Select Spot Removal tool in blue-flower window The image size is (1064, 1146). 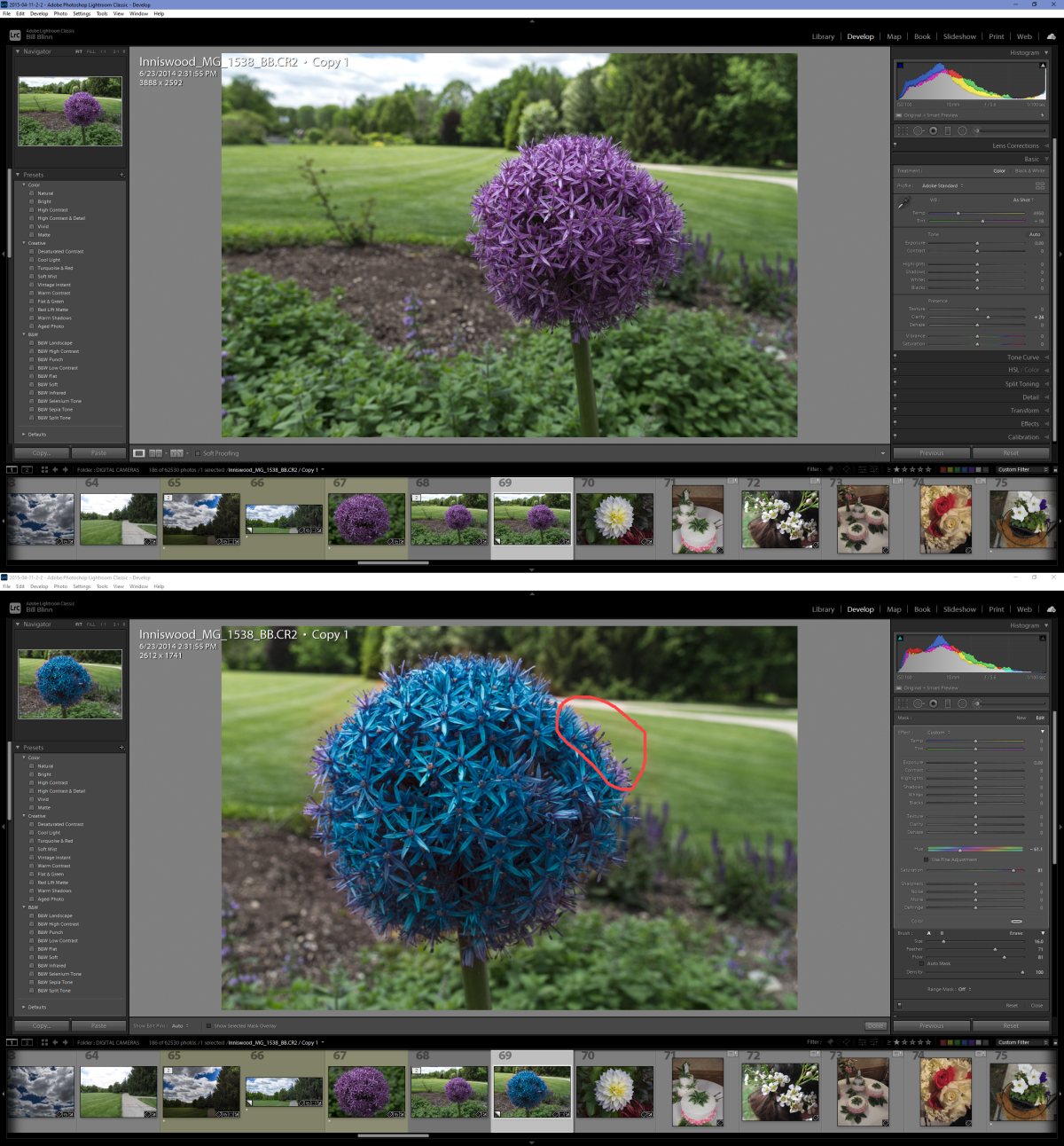[918, 703]
